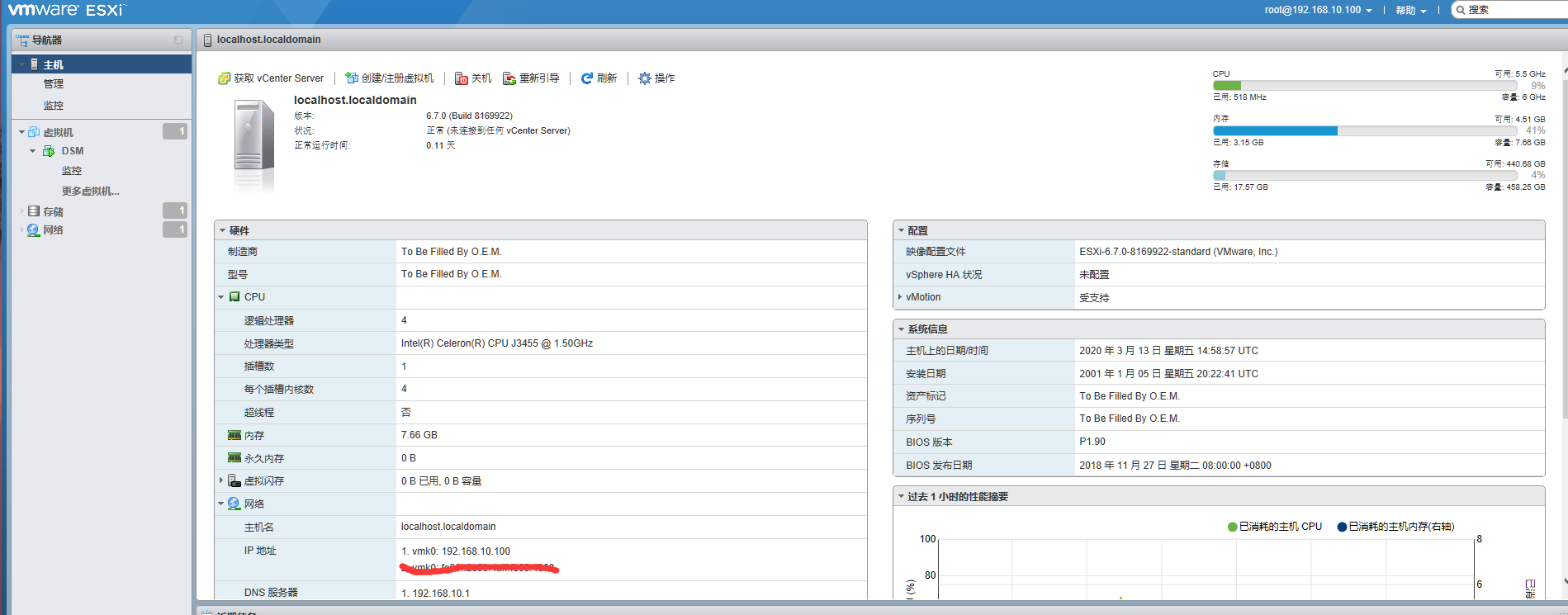Click the search magnifier icon
The width and height of the screenshot is (1568, 615).
click(1461, 10)
